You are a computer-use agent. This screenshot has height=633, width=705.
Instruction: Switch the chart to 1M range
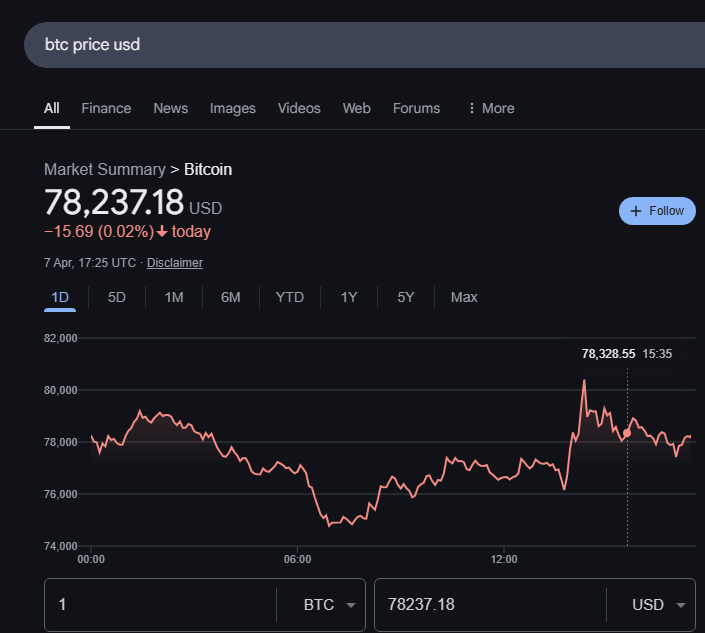coord(174,297)
